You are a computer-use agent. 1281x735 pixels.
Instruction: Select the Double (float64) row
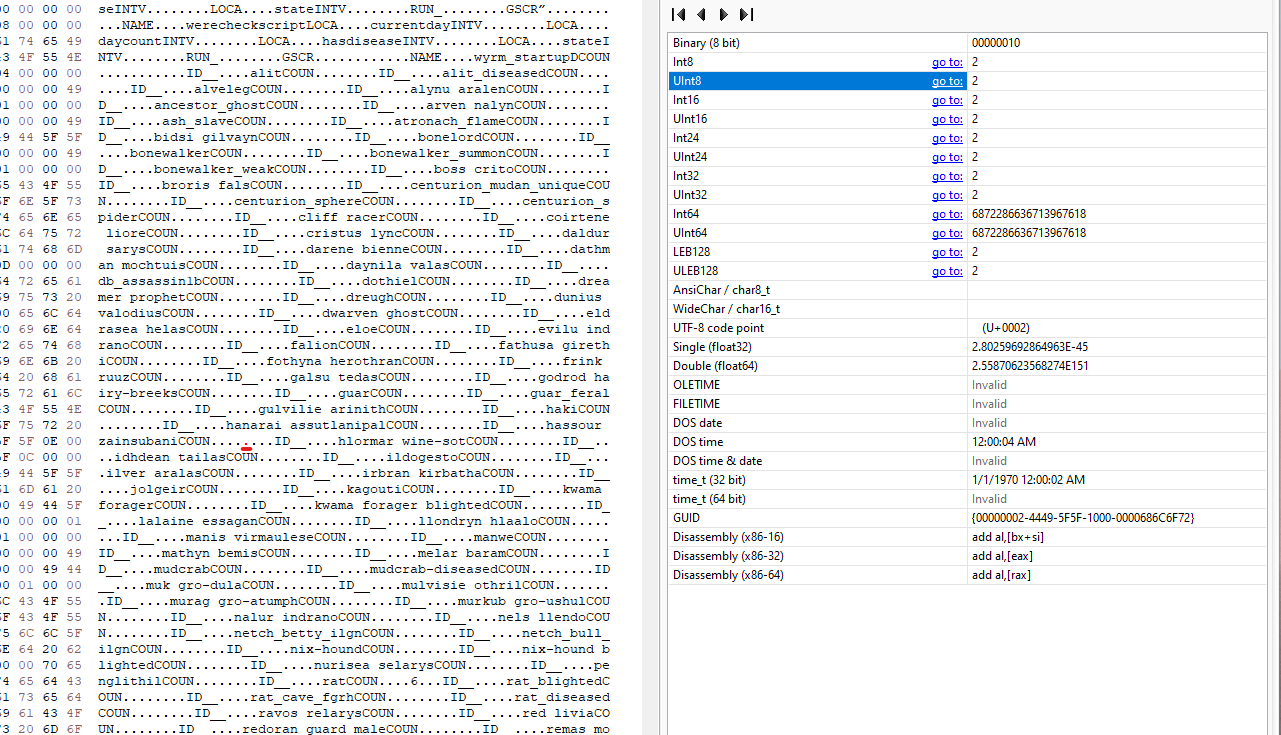[714, 366]
